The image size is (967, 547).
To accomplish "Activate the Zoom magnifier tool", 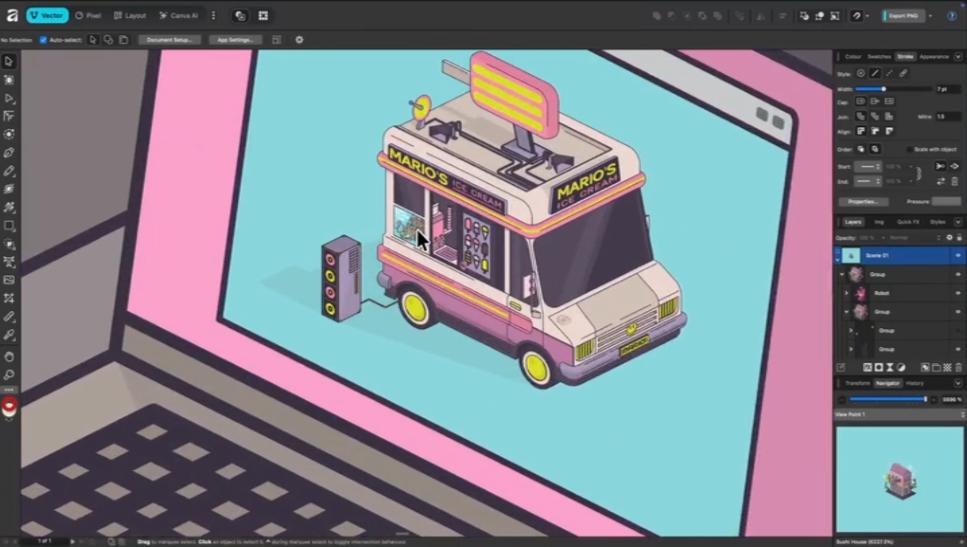I will pos(9,375).
